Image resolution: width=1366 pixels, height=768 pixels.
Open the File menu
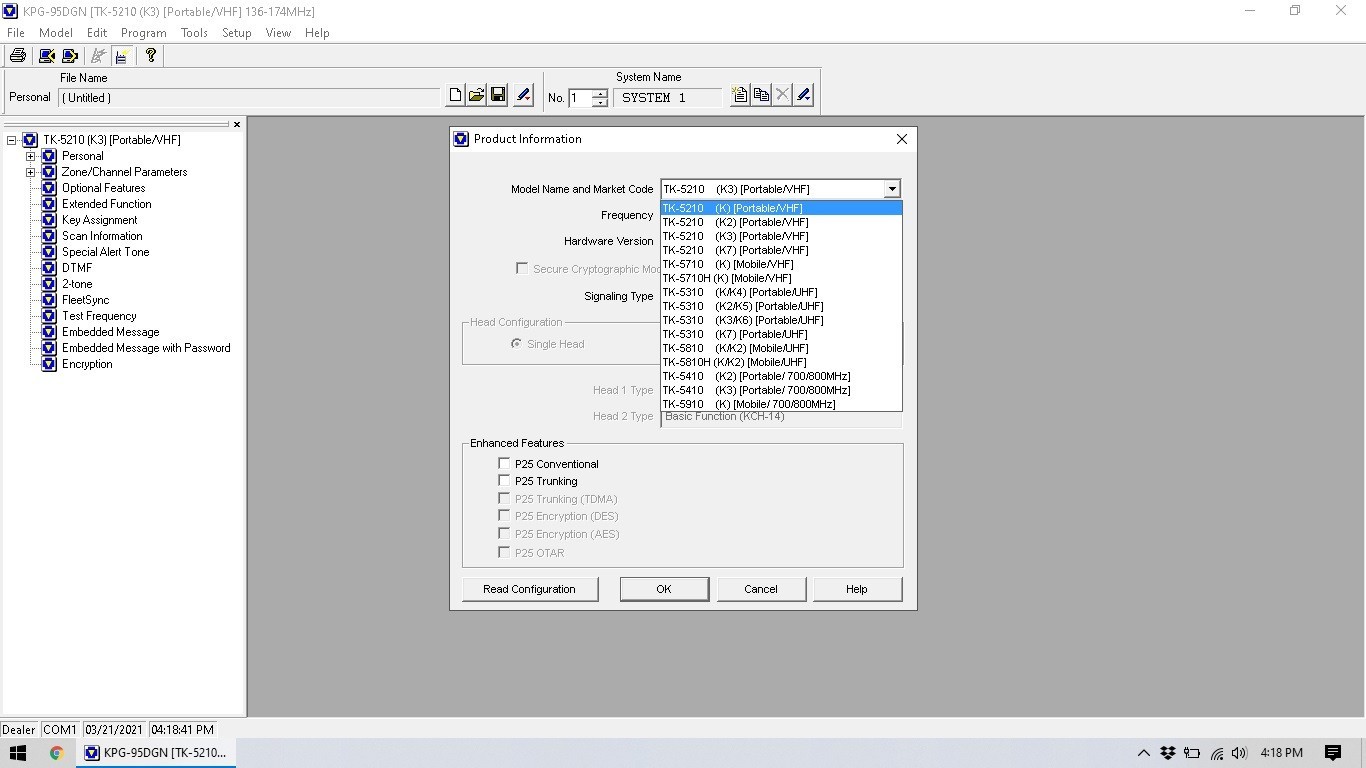(16, 33)
